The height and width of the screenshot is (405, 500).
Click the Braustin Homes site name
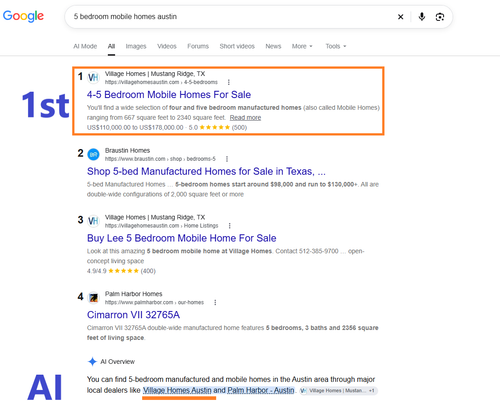coord(127,151)
